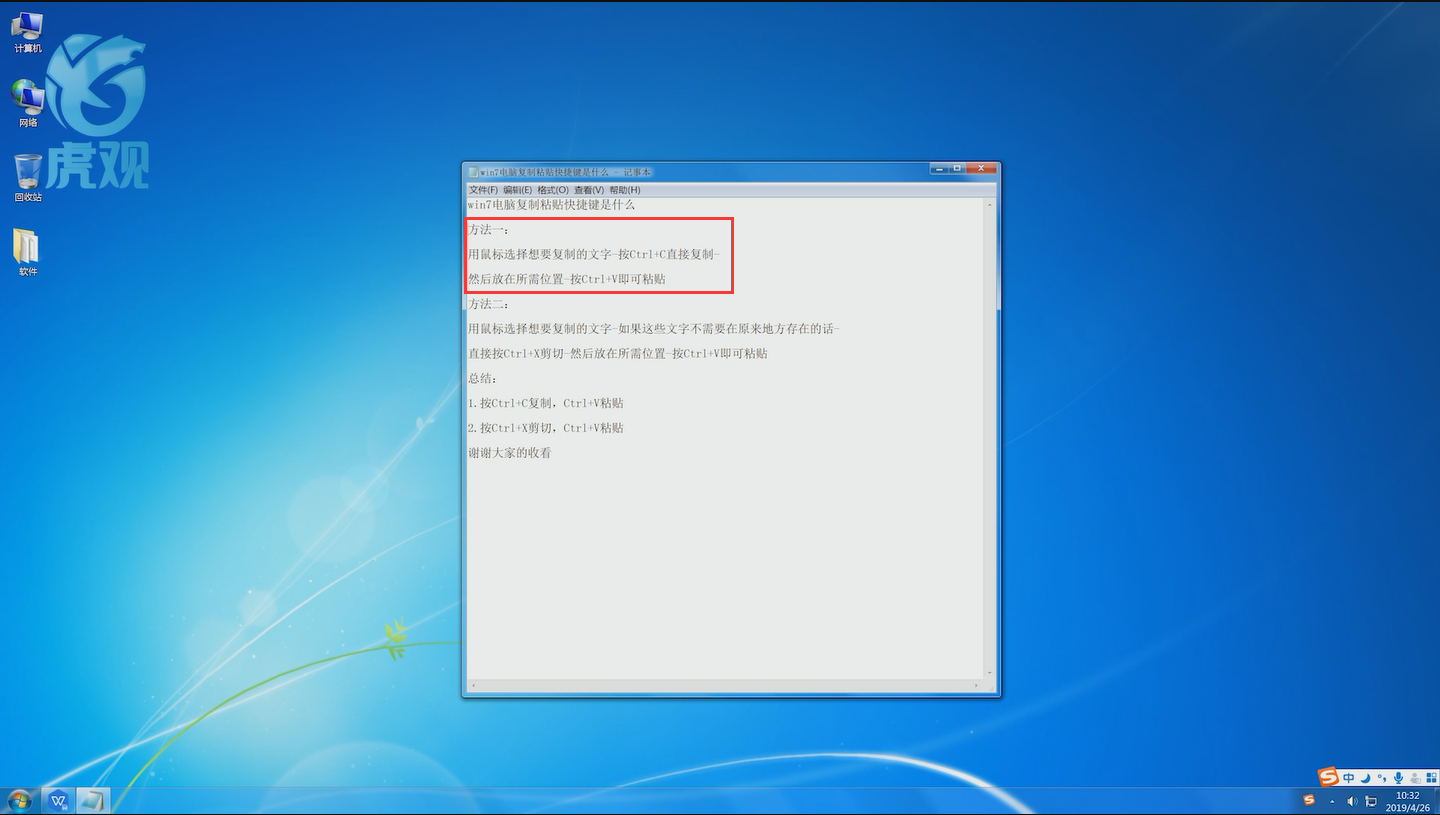Click the Notepad window title bar text

click(x=566, y=172)
